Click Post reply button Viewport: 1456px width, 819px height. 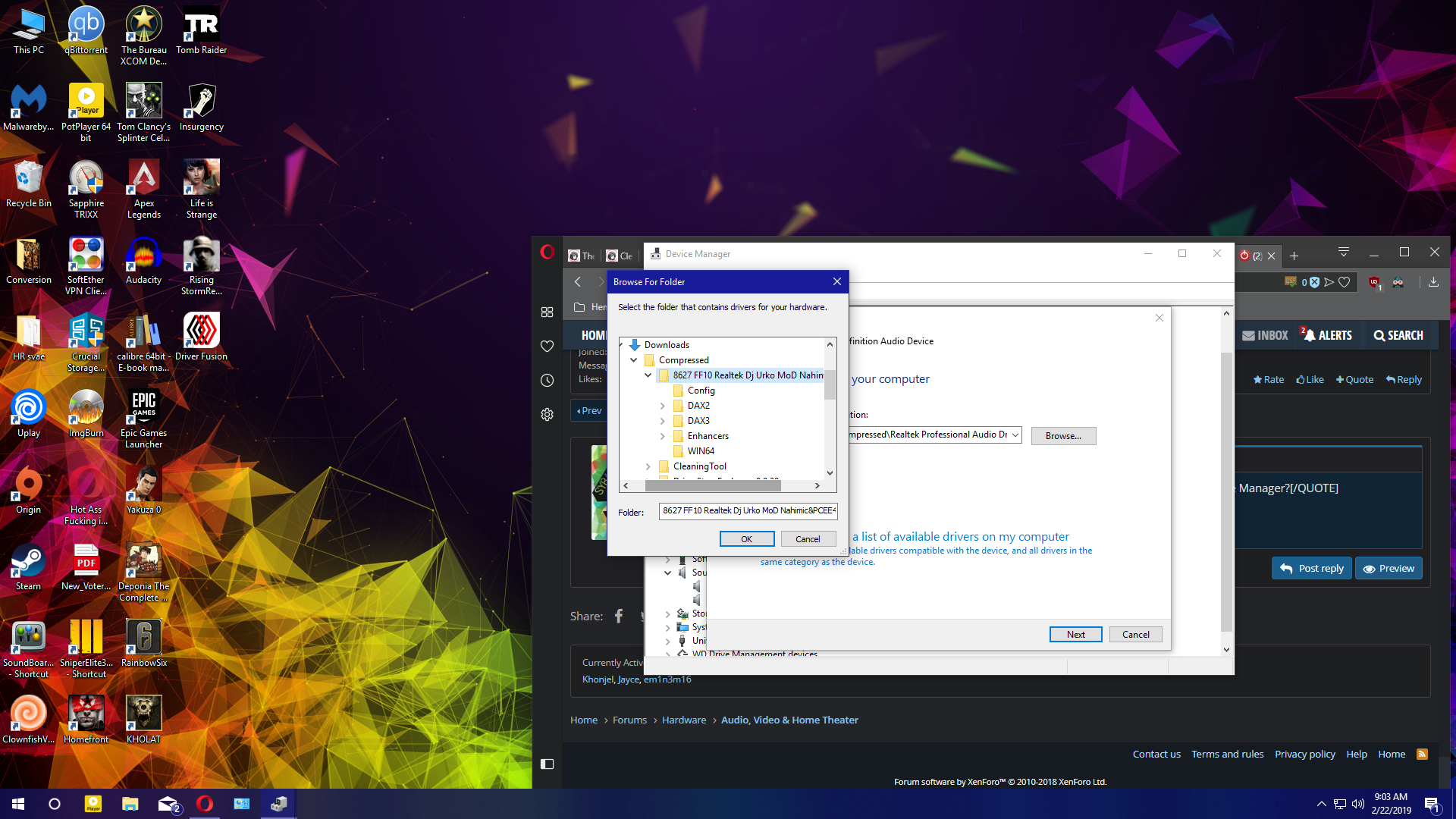click(x=1311, y=568)
